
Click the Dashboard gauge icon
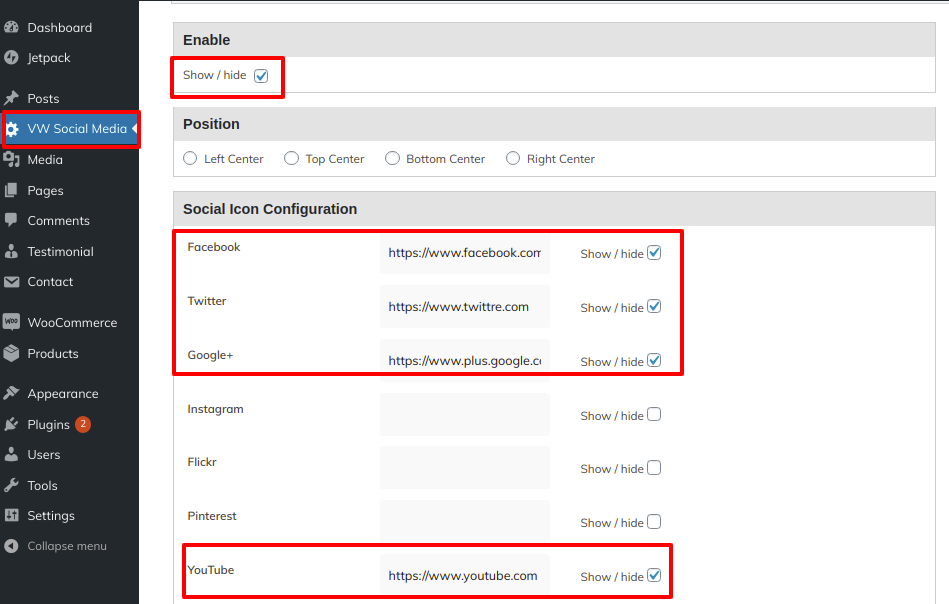pos(12,28)
